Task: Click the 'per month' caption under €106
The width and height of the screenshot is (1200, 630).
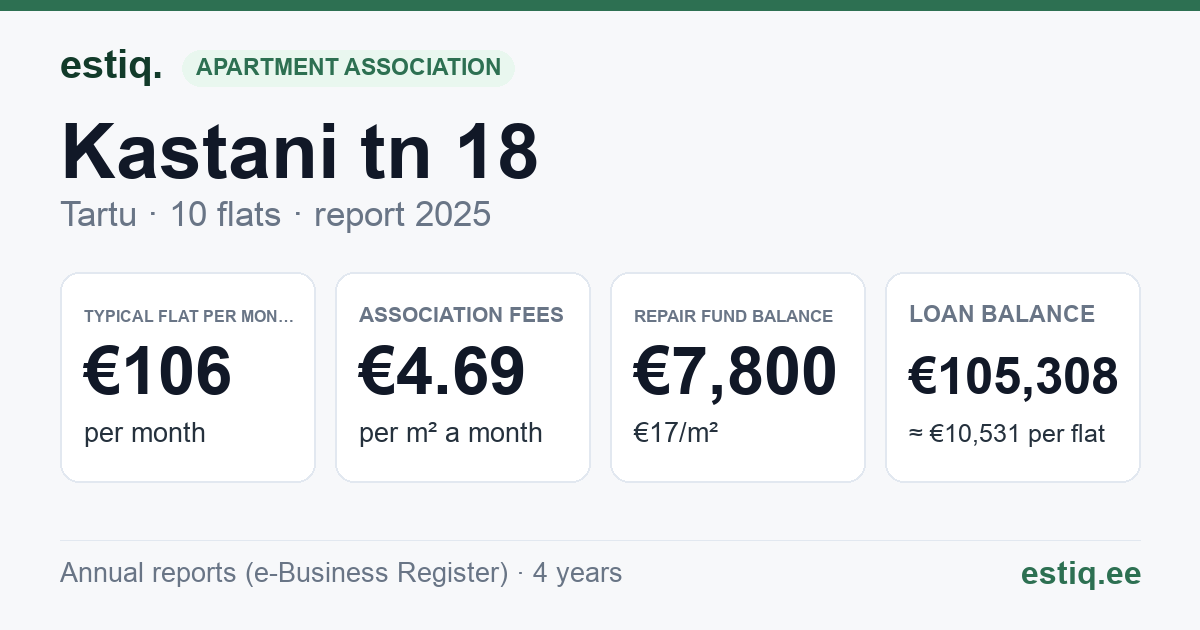Action: click(144, 433)
